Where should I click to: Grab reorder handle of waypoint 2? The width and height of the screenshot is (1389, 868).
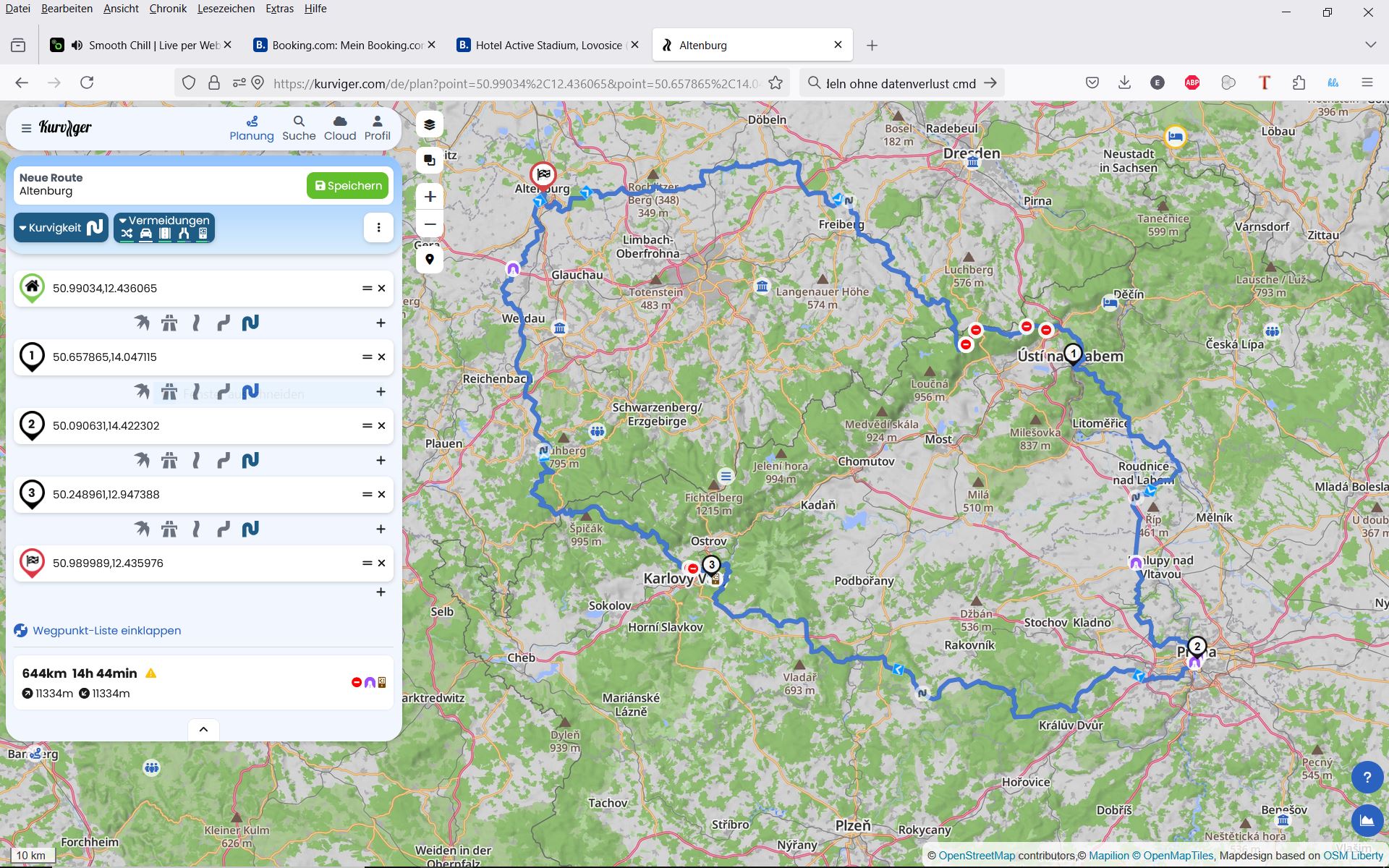pos(367,425)
